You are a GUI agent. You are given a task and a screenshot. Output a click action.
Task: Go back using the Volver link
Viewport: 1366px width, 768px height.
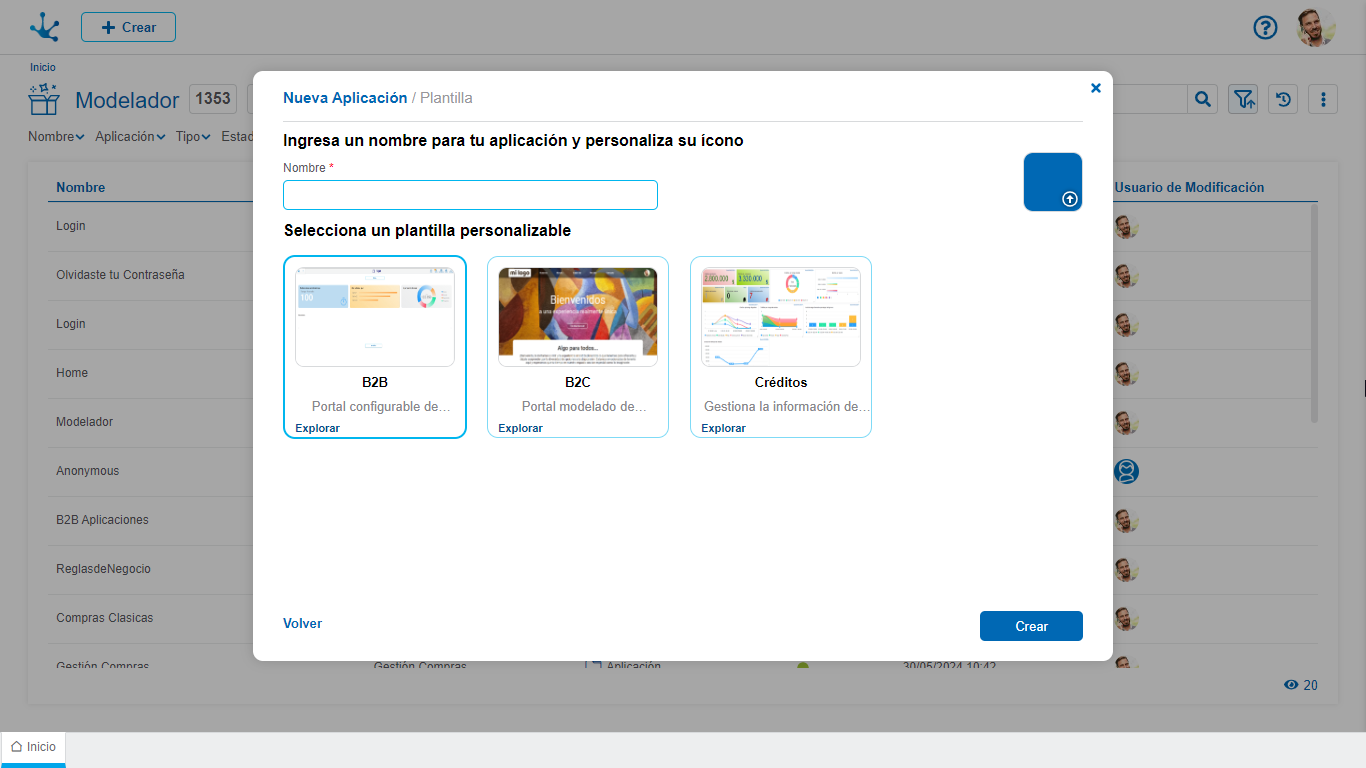[302, 623]
